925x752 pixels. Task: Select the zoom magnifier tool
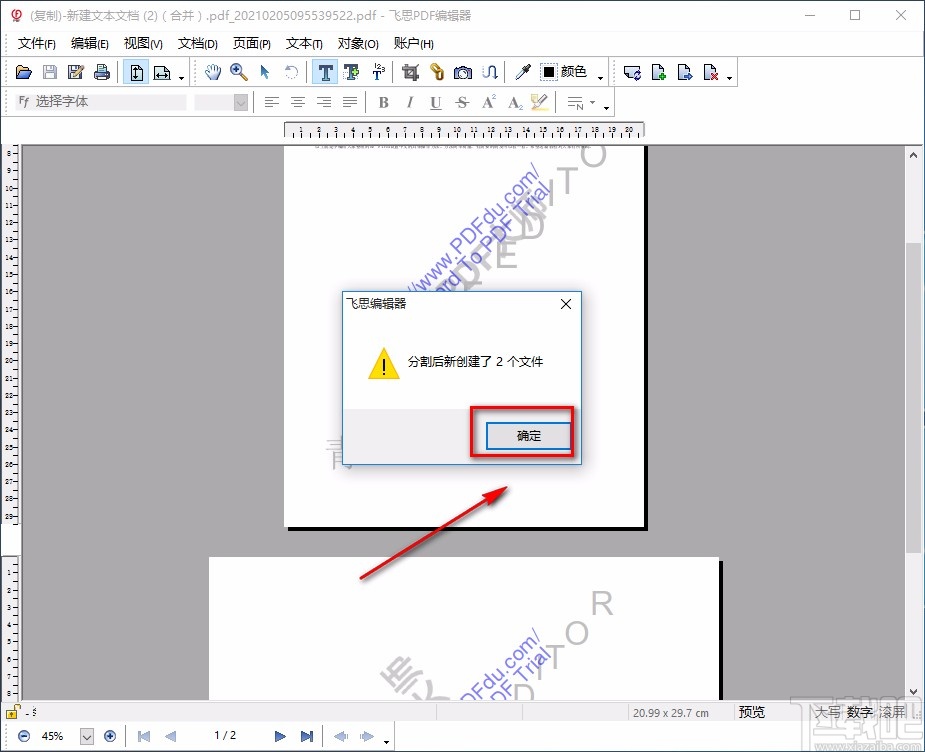click(238, 73)
